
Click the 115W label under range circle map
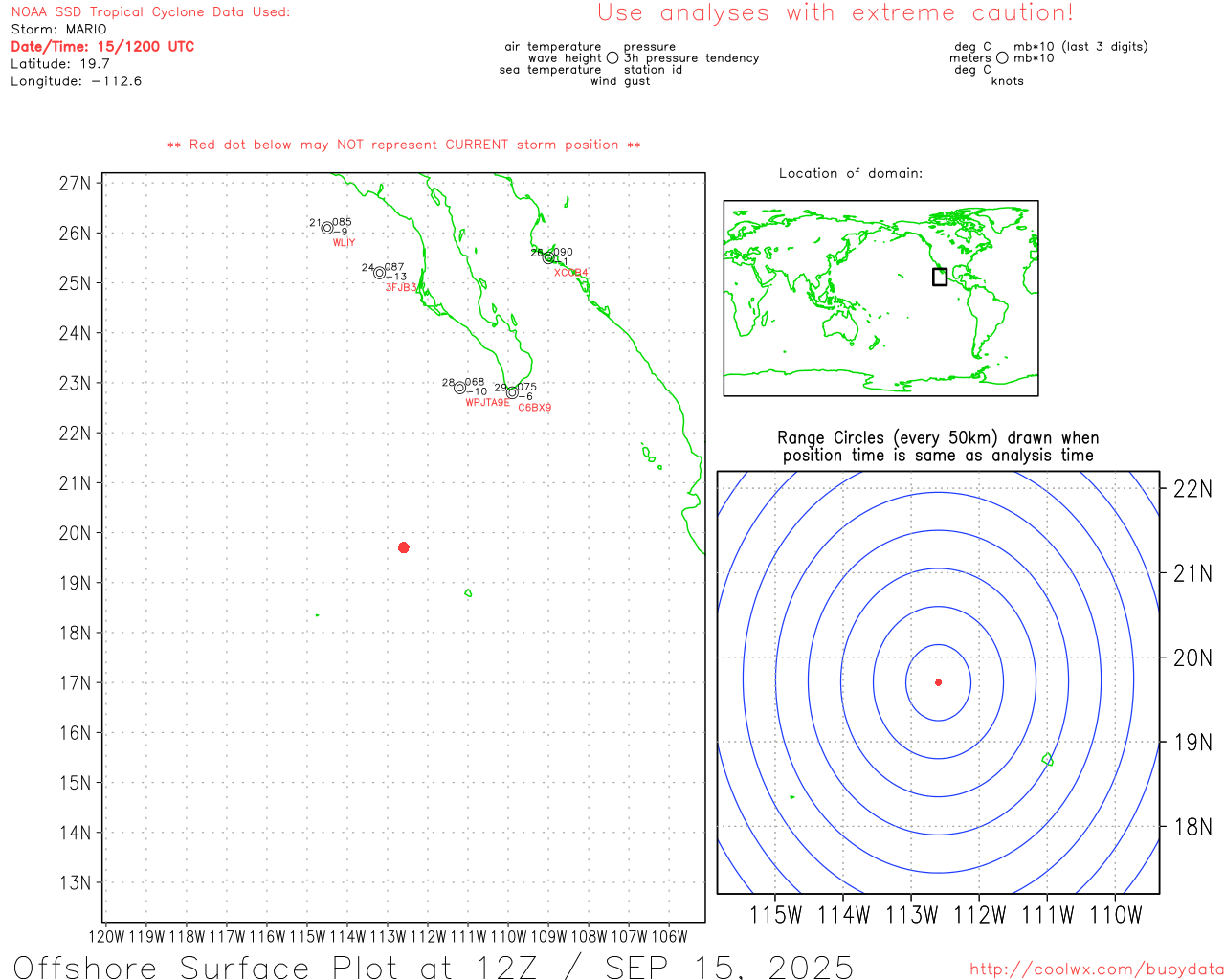point(775,915)
